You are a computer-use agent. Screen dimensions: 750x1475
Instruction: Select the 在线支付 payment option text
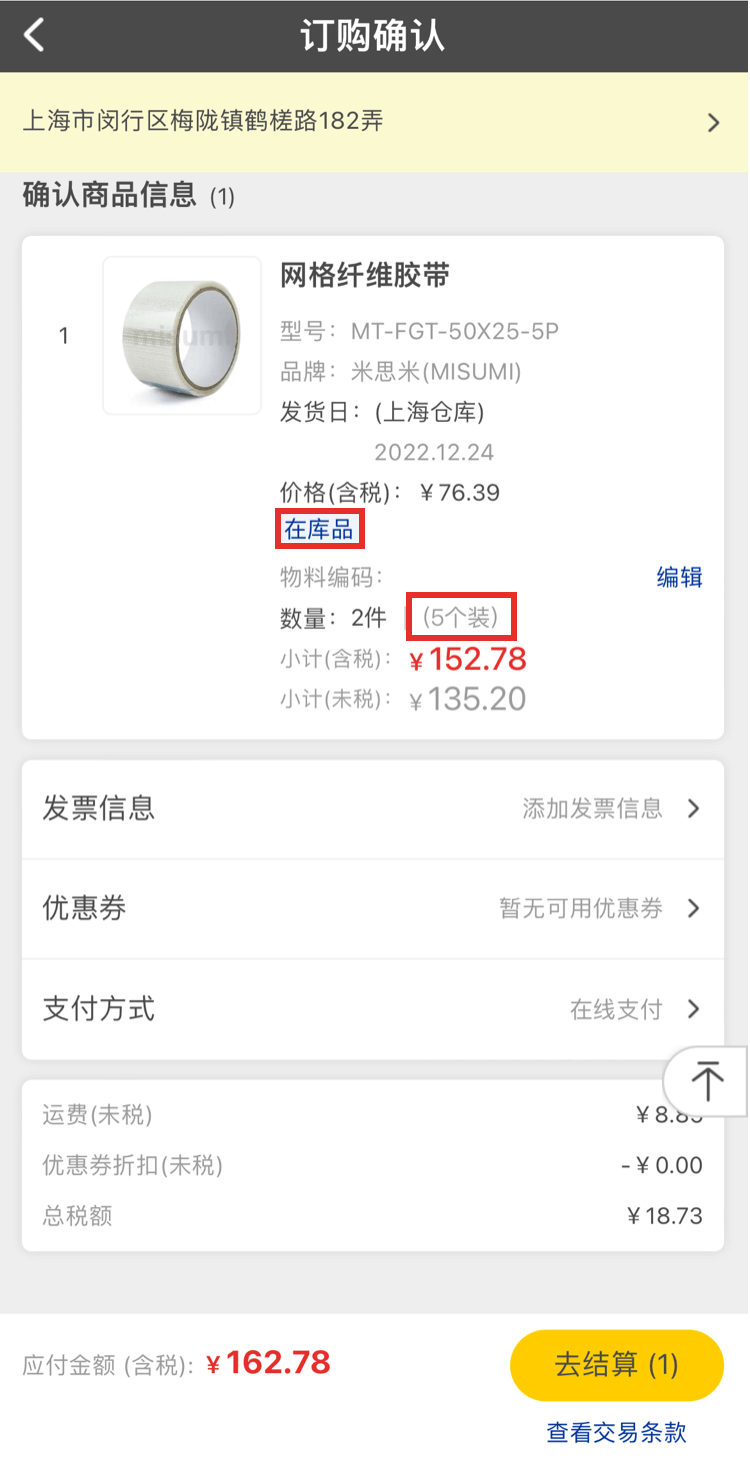click(x=616, y=1009)
